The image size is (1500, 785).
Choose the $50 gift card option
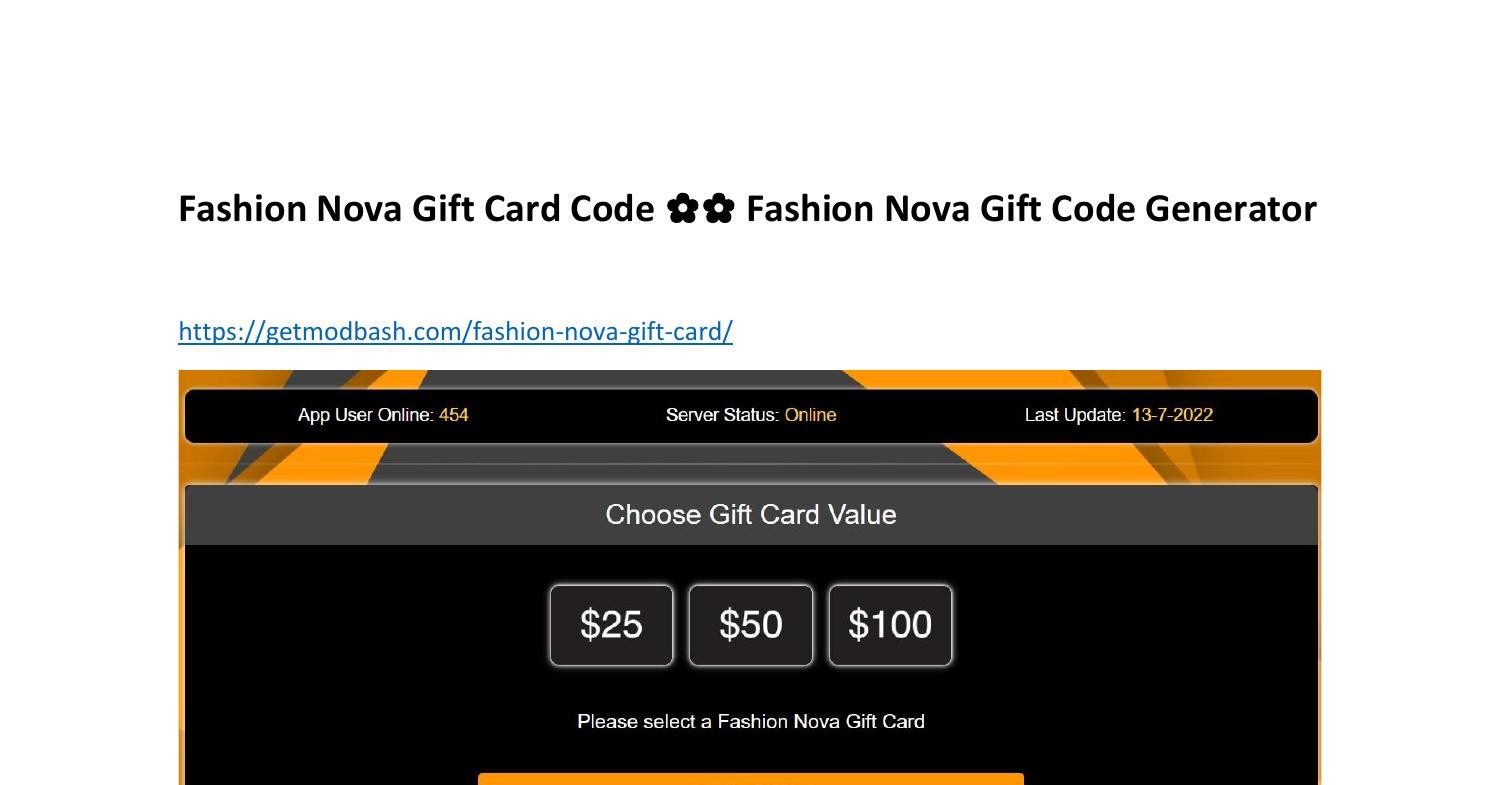(750, 625)
